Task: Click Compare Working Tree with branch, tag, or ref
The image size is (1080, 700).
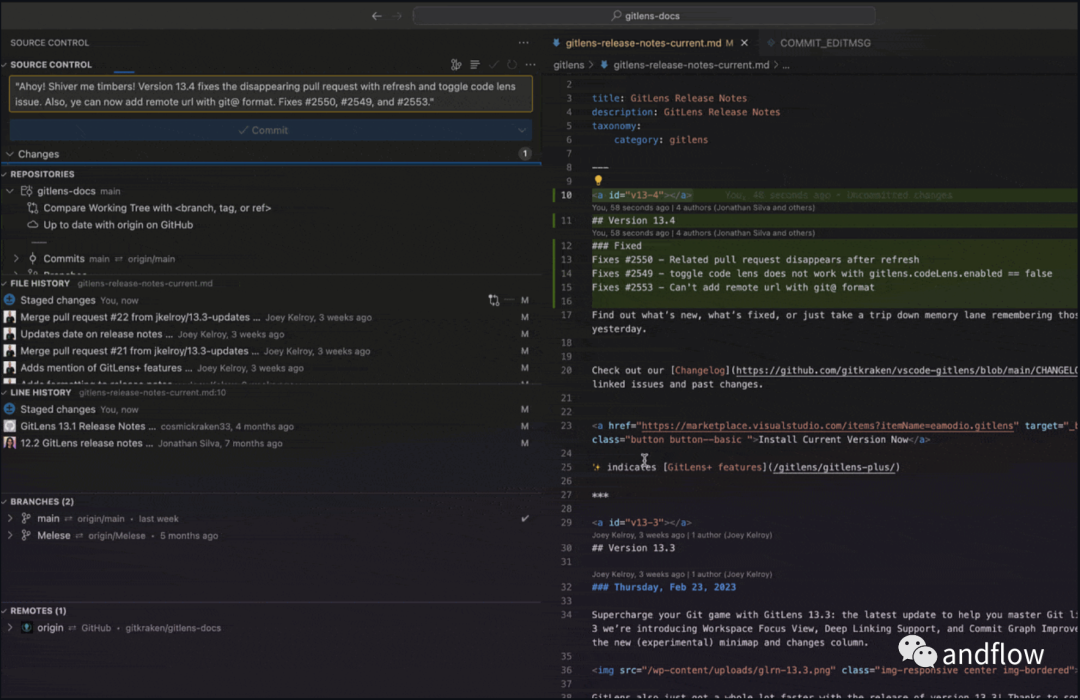Action: (x=157, y=207)
